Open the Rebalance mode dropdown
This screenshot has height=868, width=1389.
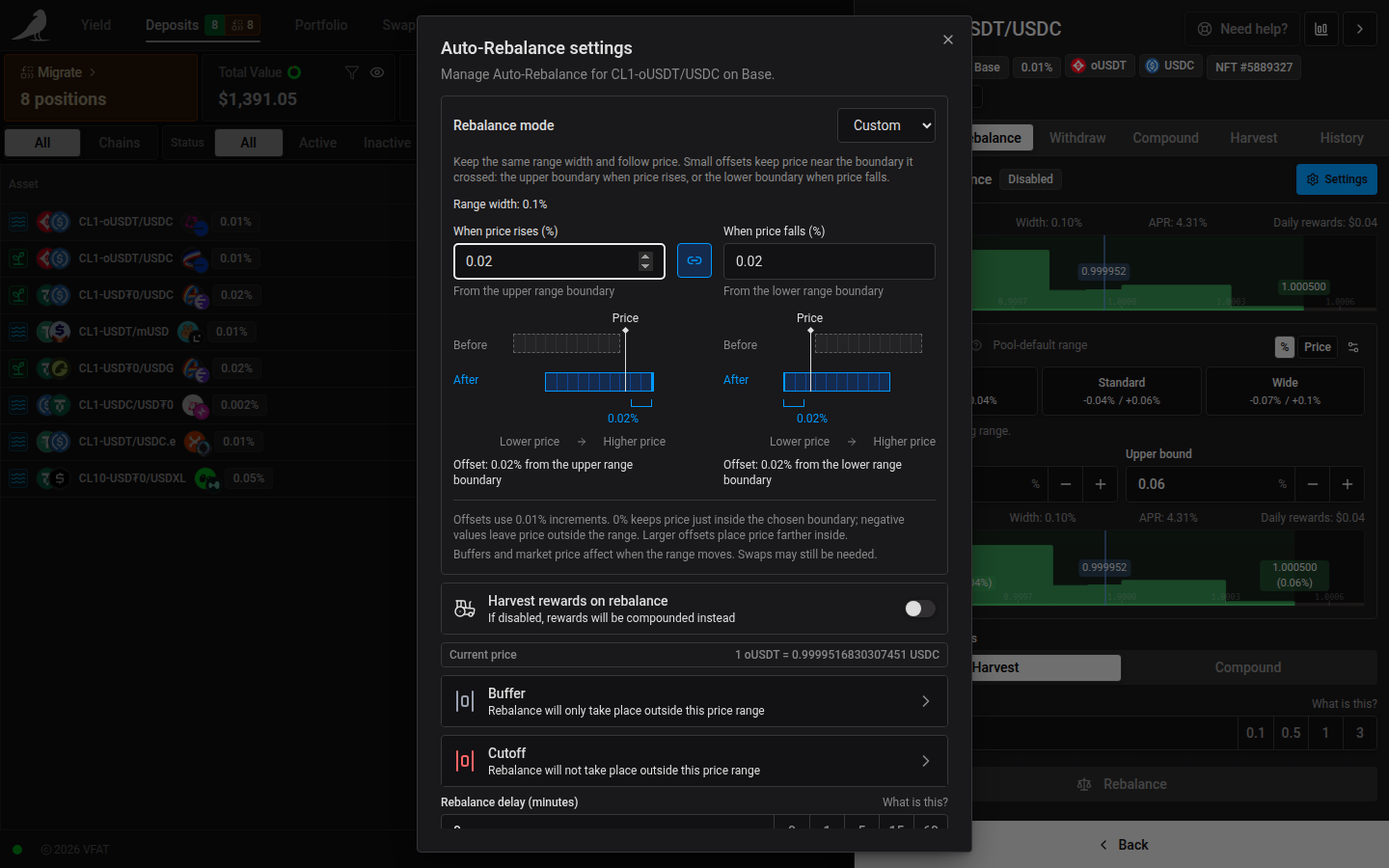tap(886, 125)
